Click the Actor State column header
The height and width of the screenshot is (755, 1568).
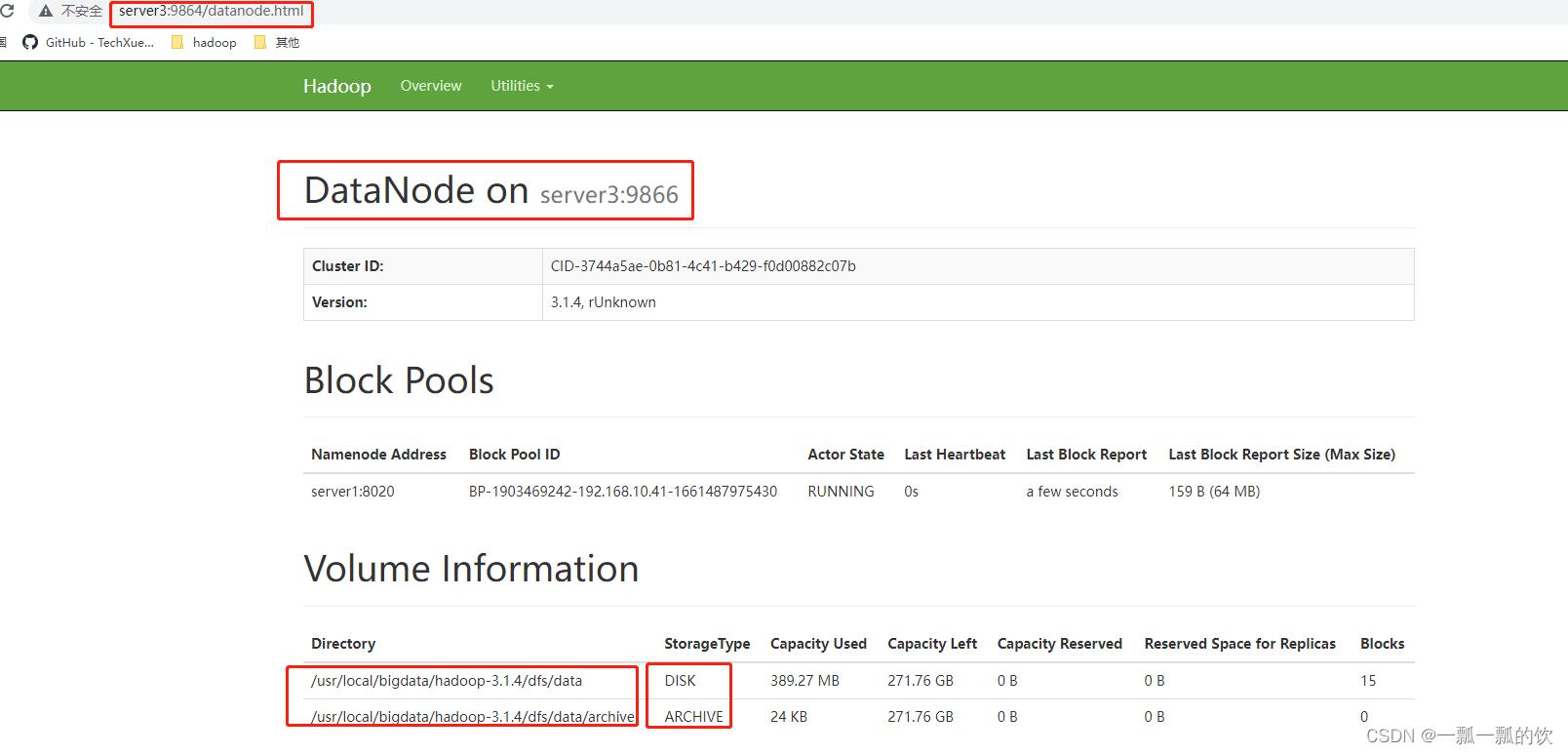(845, 455)
